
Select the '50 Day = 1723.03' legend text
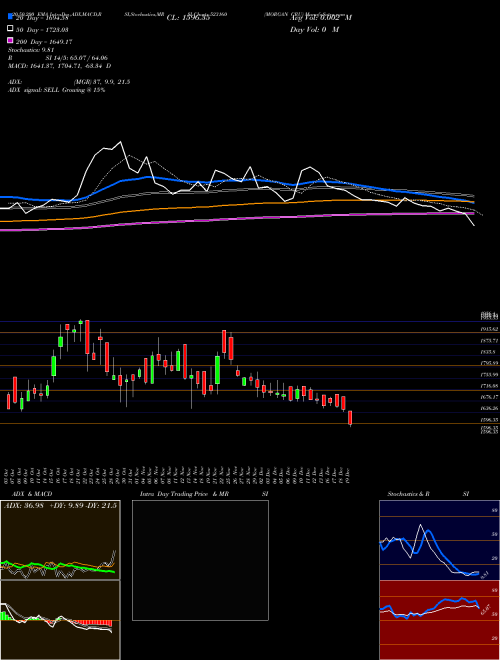(x=42, y=30)
